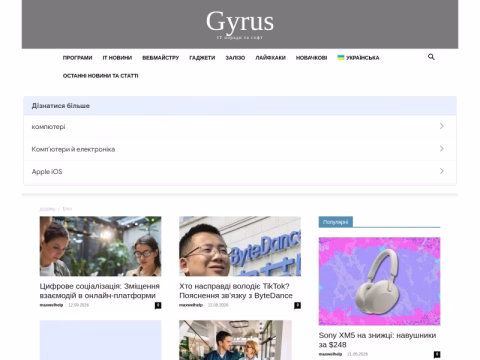Open ОСТАННІ НОВИНИ ТА СТАТТІ menu item
This screenshot has width=480, height=360.
coord(100,76)
